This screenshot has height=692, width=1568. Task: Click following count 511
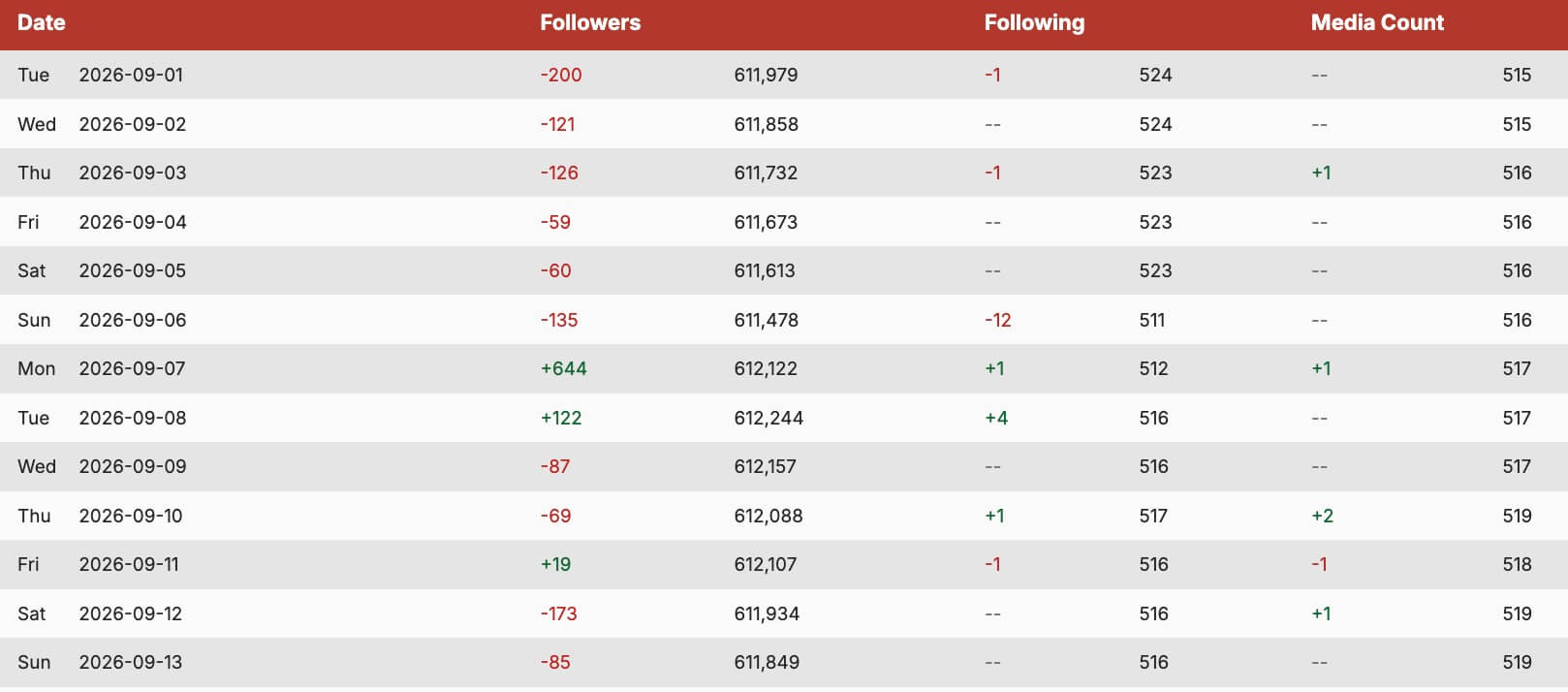[x=1152, y=321]
